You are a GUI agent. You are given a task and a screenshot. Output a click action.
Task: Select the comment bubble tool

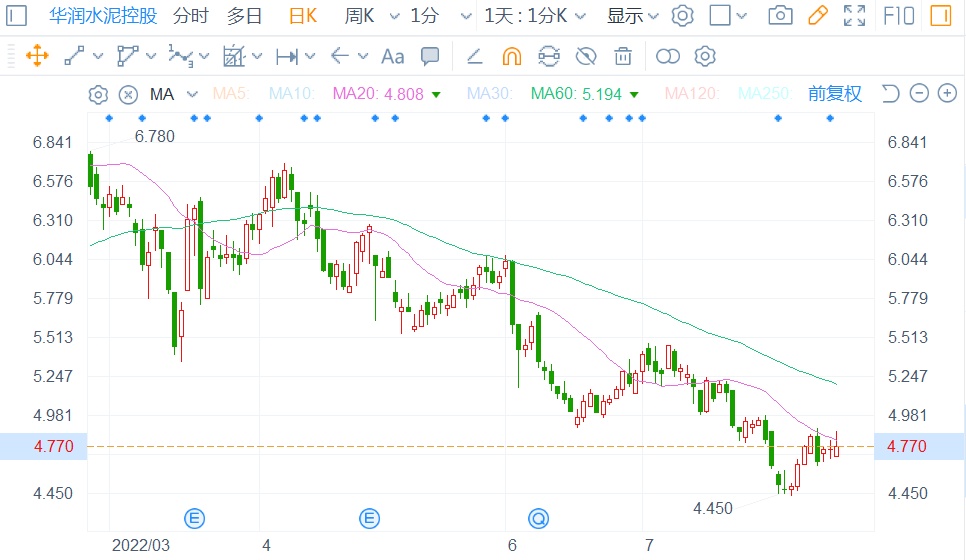click(x=430, y=56)
